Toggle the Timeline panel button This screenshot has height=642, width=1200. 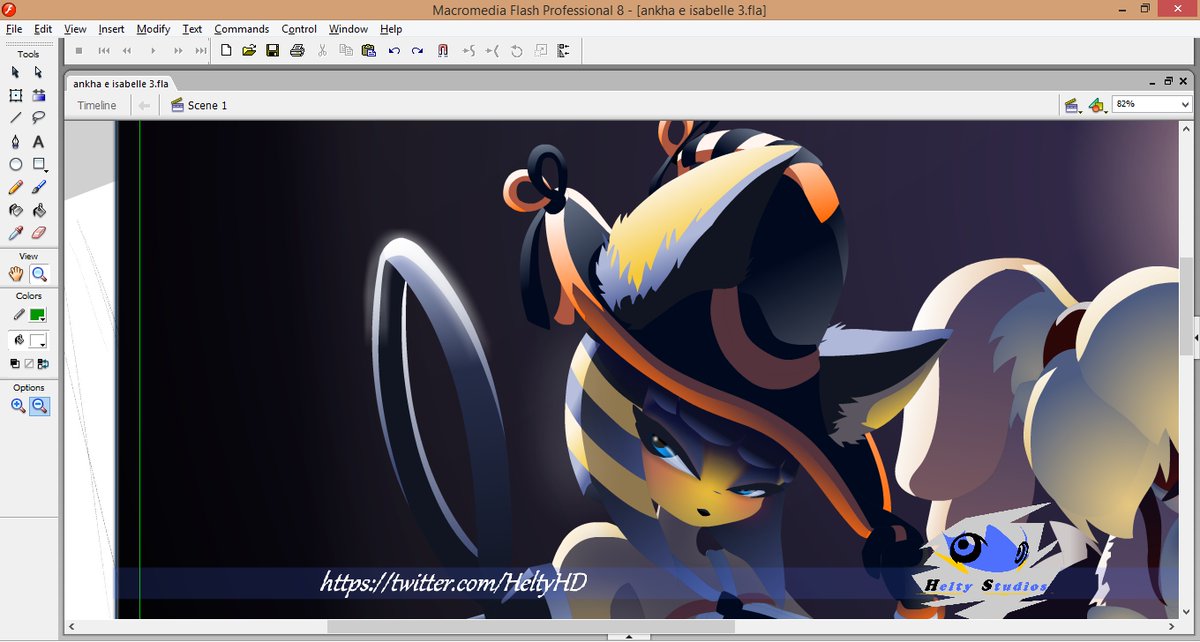96,105
